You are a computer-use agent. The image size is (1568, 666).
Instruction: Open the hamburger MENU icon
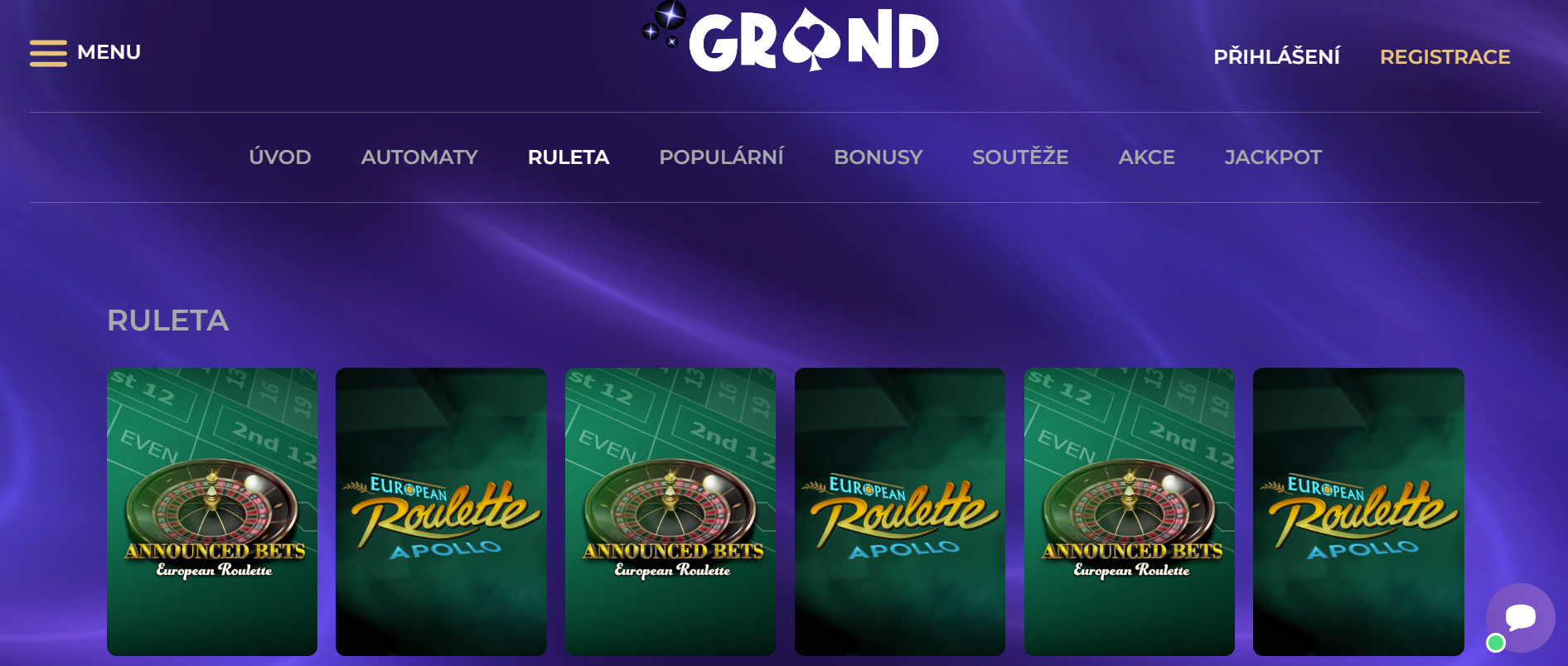48,52
